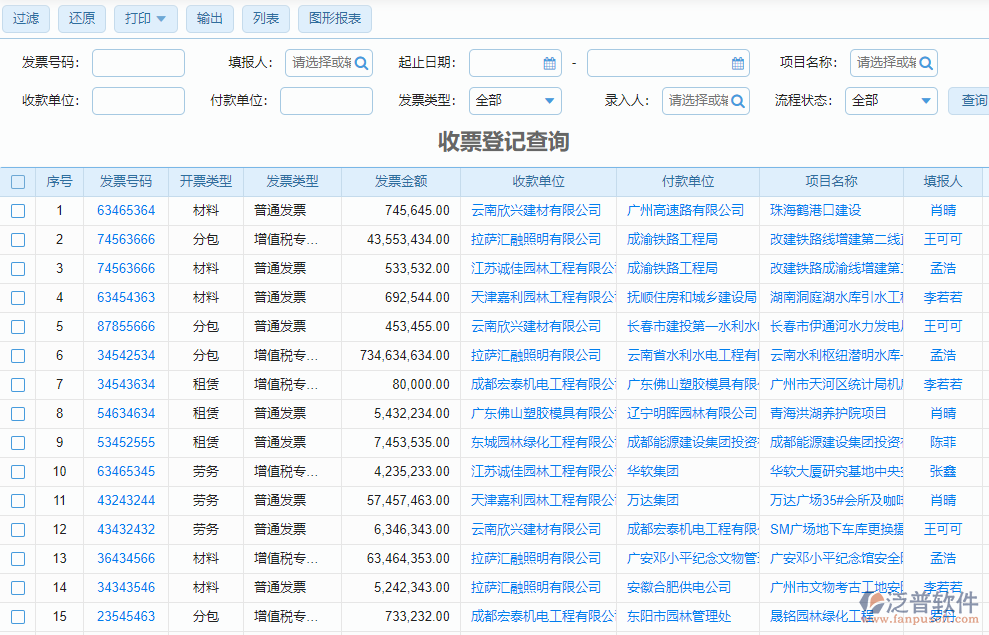
Task: Click the 查询 search button
Action: [975, 100]
